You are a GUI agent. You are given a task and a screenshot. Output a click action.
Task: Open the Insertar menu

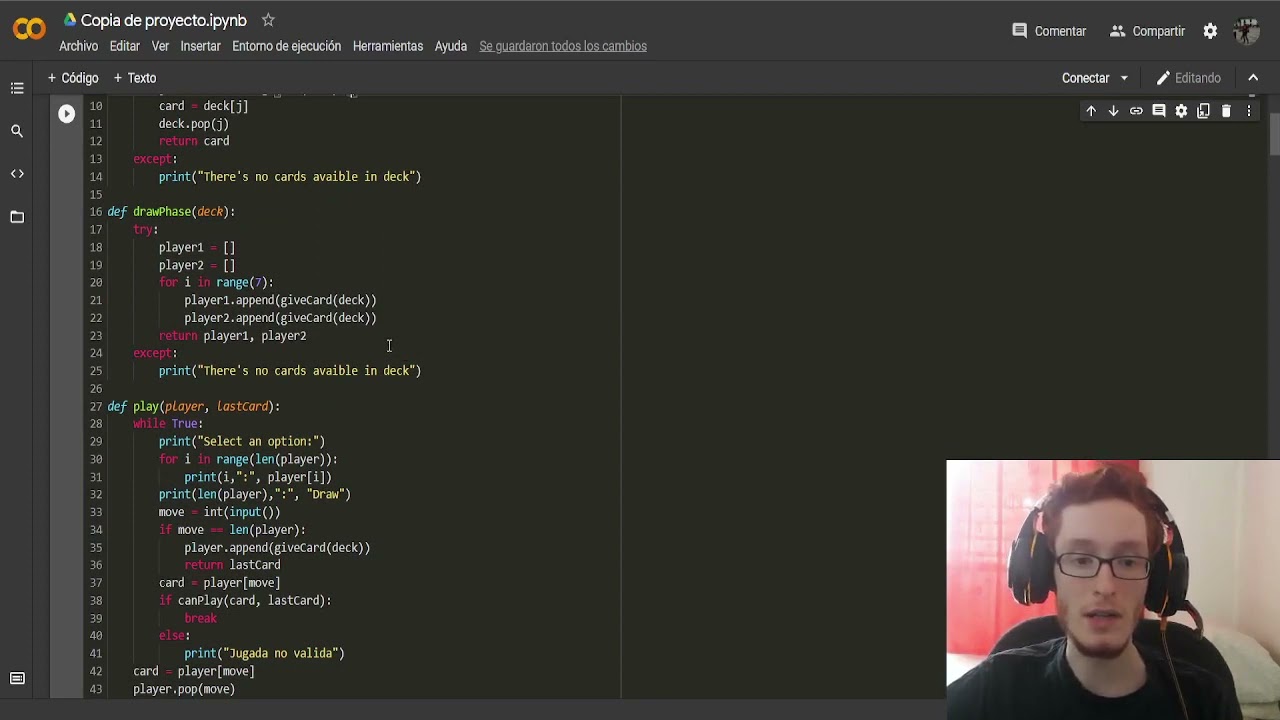pyautogui.click(x=200, y=46)
